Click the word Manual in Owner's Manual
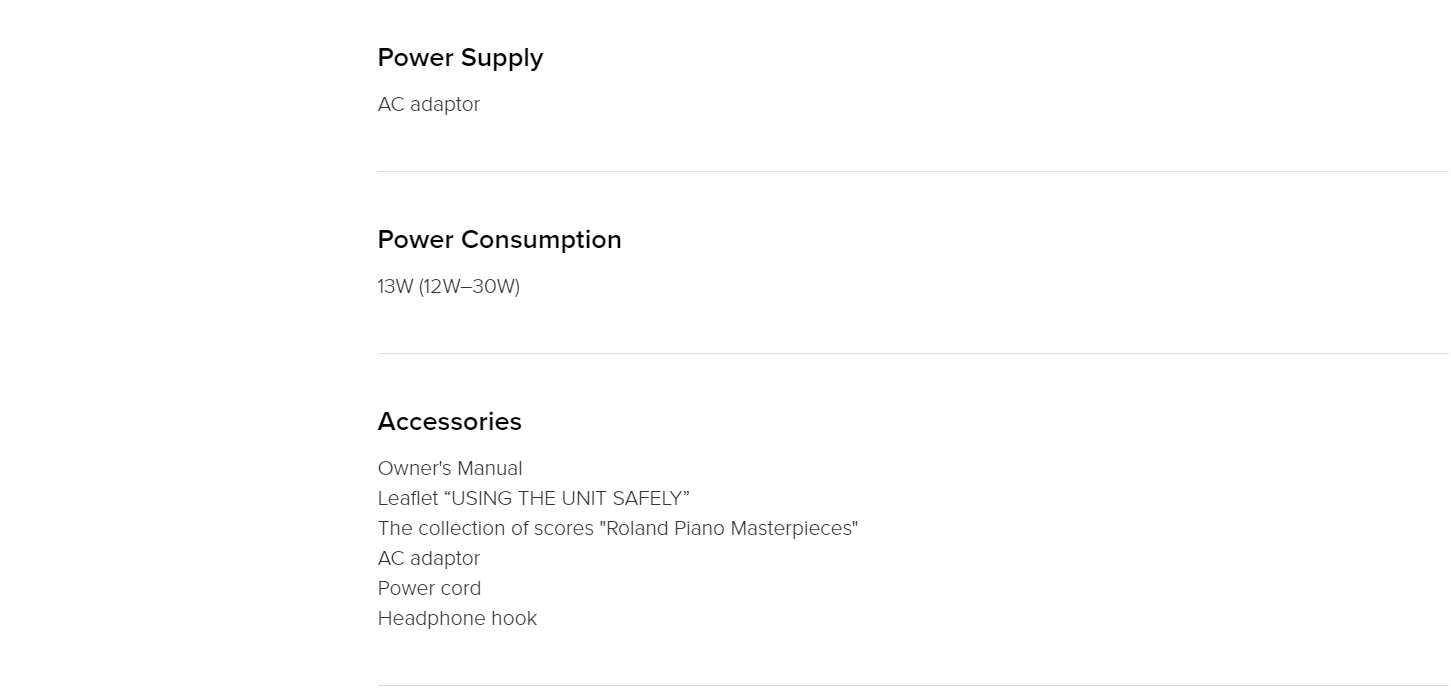 (x=489, y=469)
